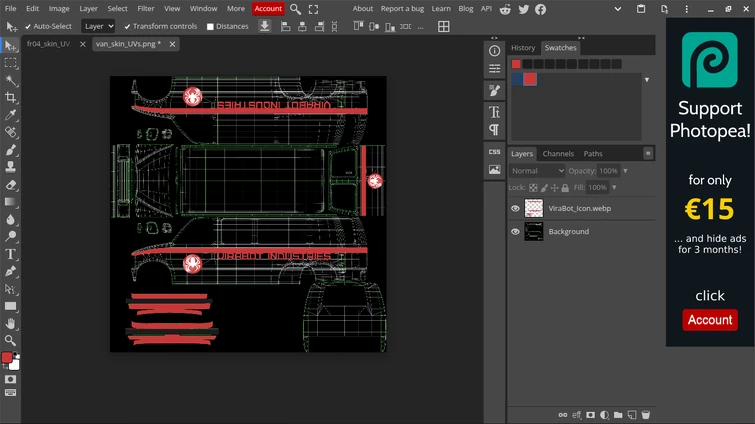This screenshot has width=755, height=424.
Task: Open the Layer auto-select dropdown
Action: tap(98, 27)
